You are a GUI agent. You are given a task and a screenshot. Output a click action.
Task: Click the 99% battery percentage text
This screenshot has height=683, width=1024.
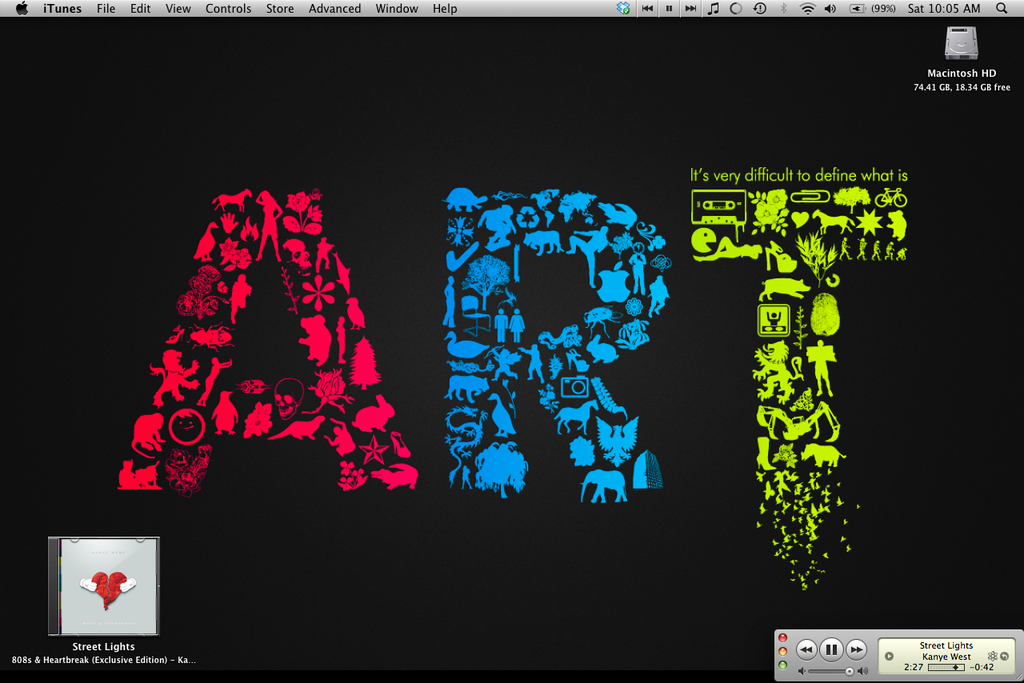pyautogui.click(x=883, y=8)
